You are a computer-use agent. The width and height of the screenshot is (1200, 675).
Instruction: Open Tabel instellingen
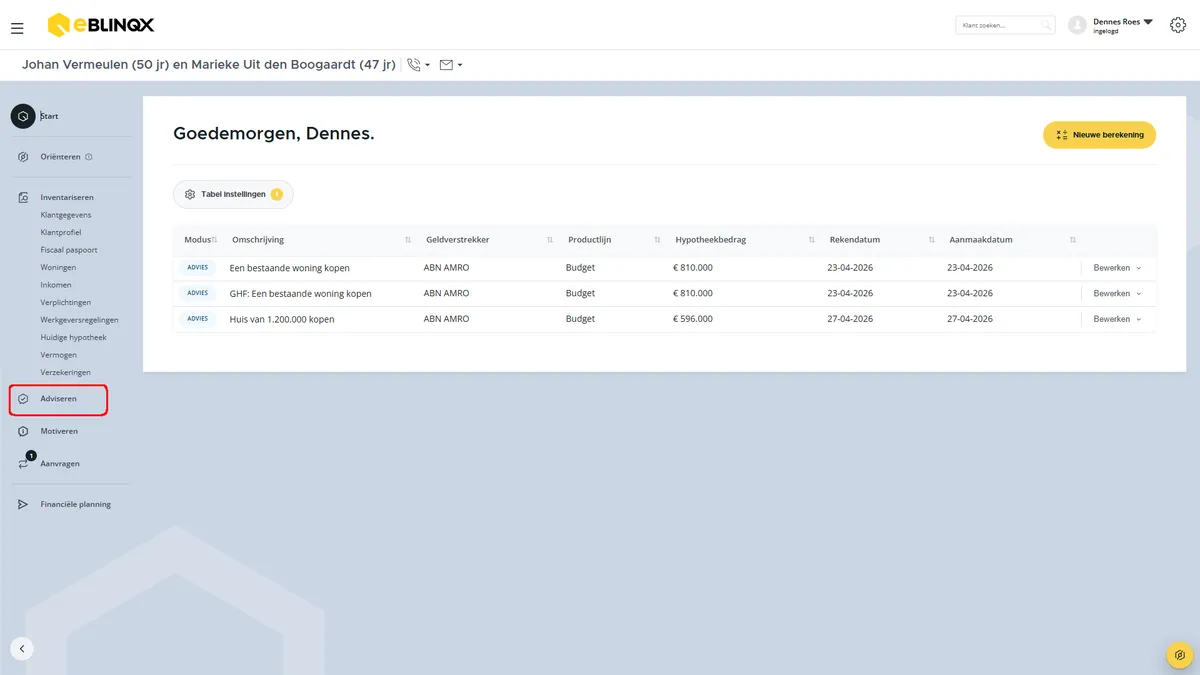[x=233, y=194]
